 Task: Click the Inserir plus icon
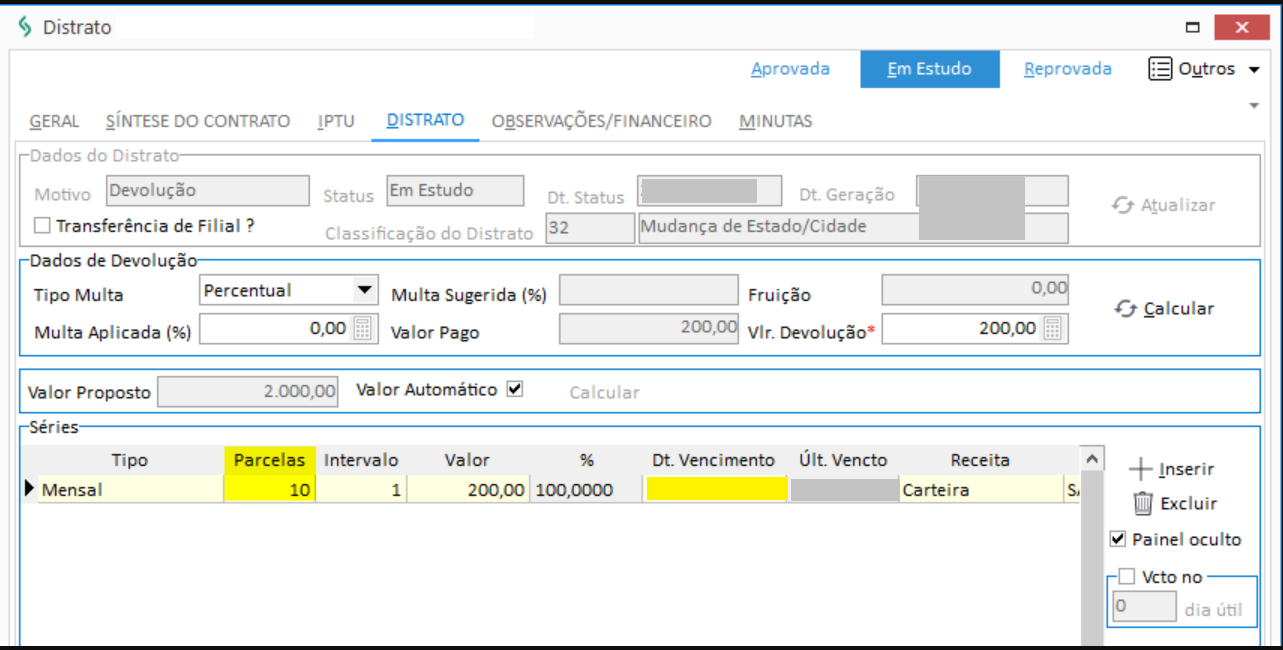(1141, 469)
